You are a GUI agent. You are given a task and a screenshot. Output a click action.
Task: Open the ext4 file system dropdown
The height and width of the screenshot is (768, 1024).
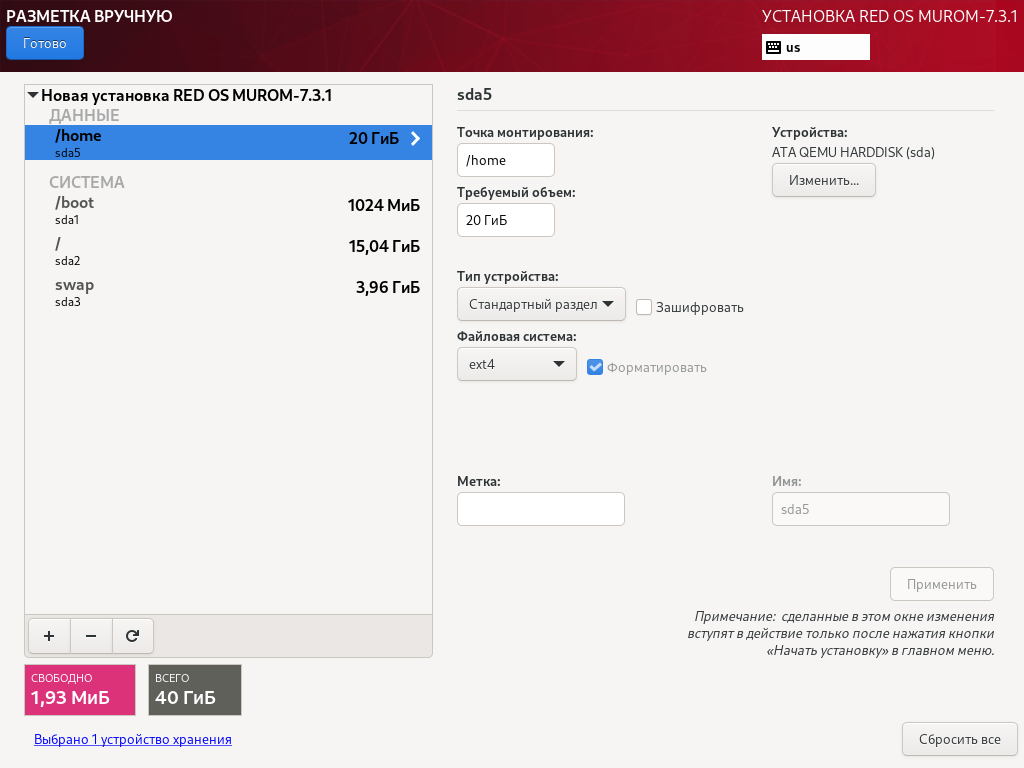click(517, 364)
